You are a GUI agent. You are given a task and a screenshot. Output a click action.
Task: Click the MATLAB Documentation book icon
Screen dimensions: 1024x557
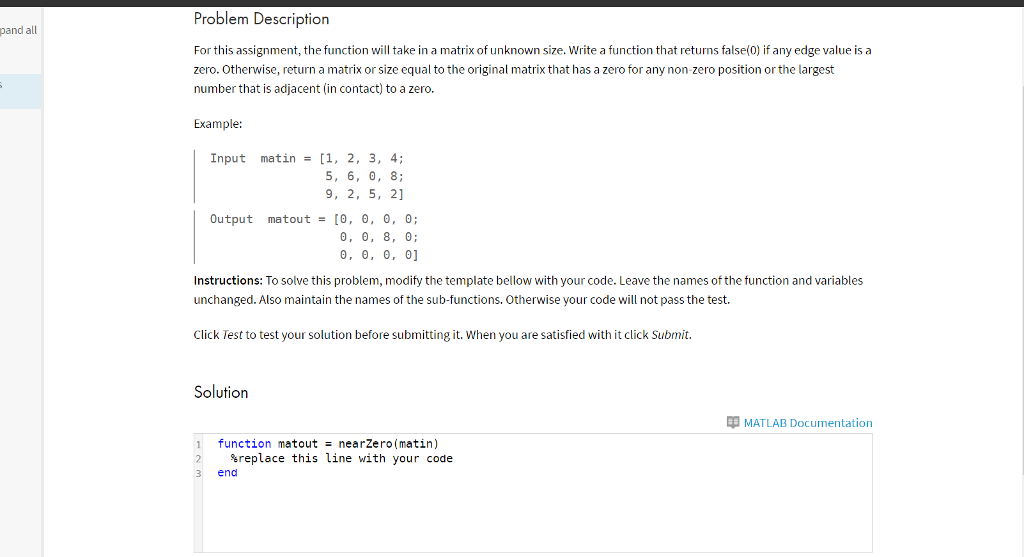733,422
